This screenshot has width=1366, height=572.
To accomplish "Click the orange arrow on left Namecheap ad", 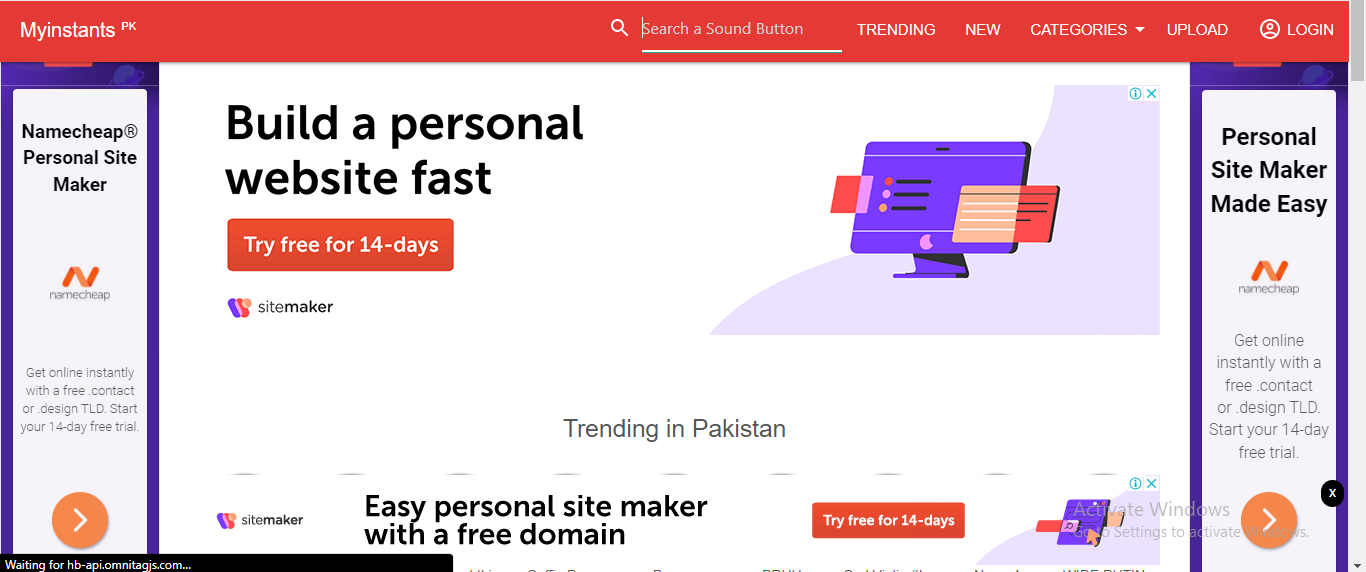I will tap(80, 520).
